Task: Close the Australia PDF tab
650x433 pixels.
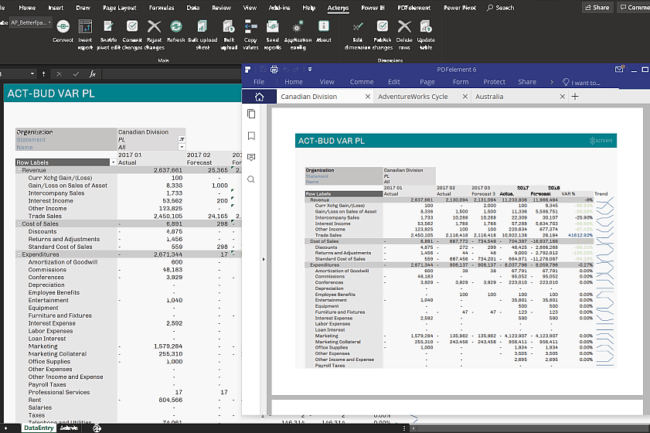Action: tap(562, 97)
